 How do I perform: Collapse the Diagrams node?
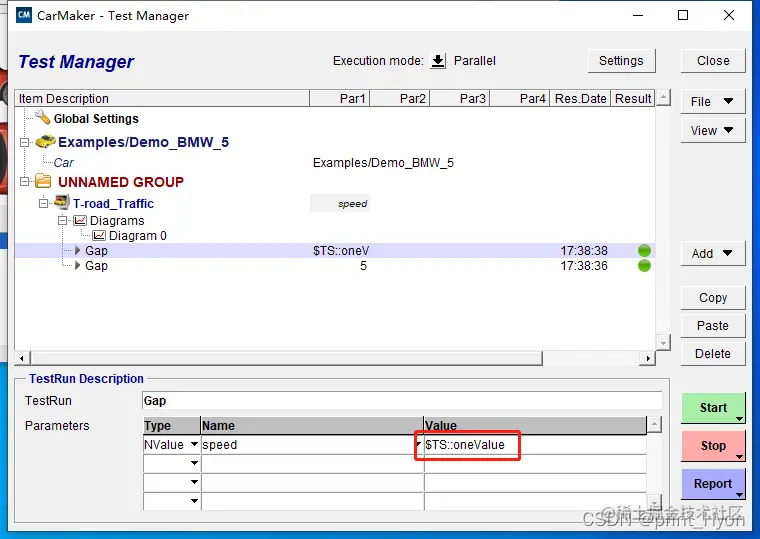pyautogui.click(x=62, y=221)
